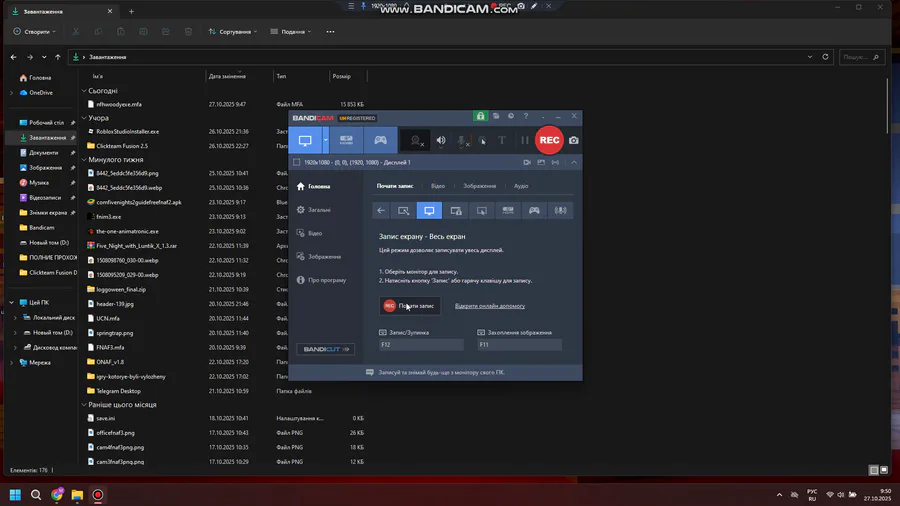Screen dimensions: 900x506
Task: Open Bandicam output folder icon
Action: tap(496, 116)
